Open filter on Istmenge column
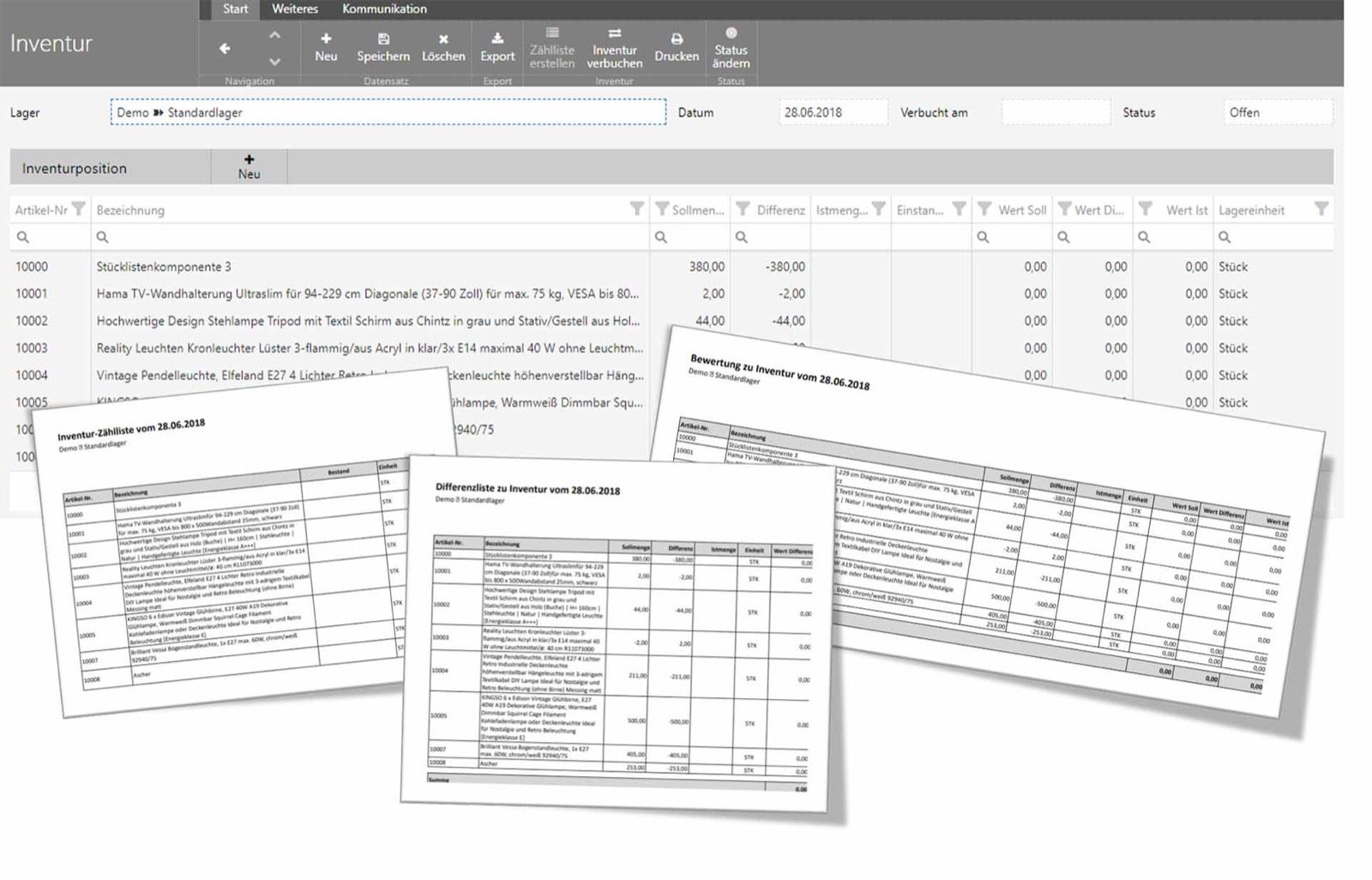This screenshot has height=880, width=1372. [878, 209]
